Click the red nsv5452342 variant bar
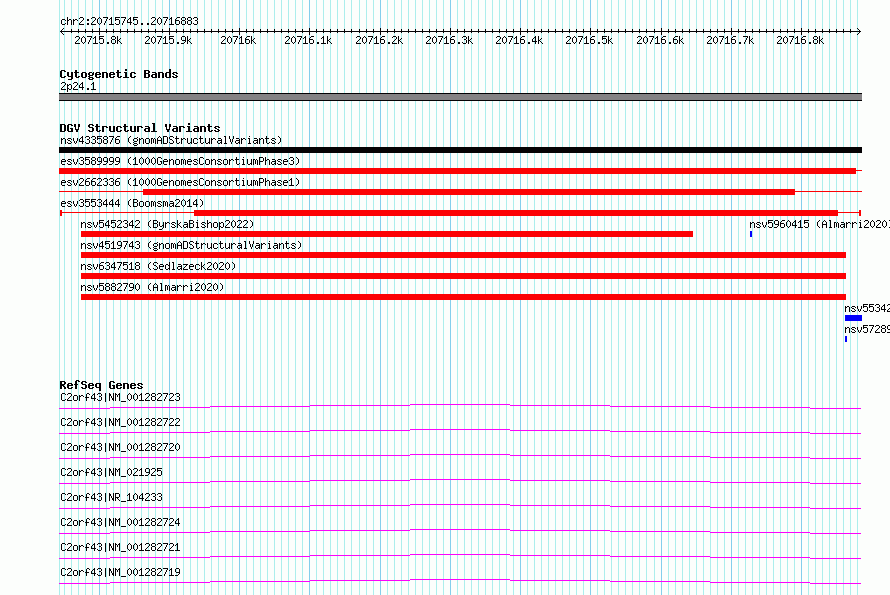 [x=387, y=234]
